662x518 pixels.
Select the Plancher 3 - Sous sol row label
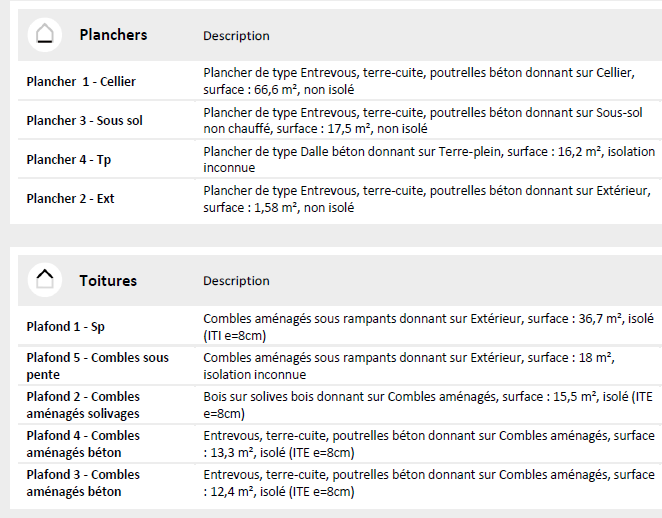click(x=84, y=121)
